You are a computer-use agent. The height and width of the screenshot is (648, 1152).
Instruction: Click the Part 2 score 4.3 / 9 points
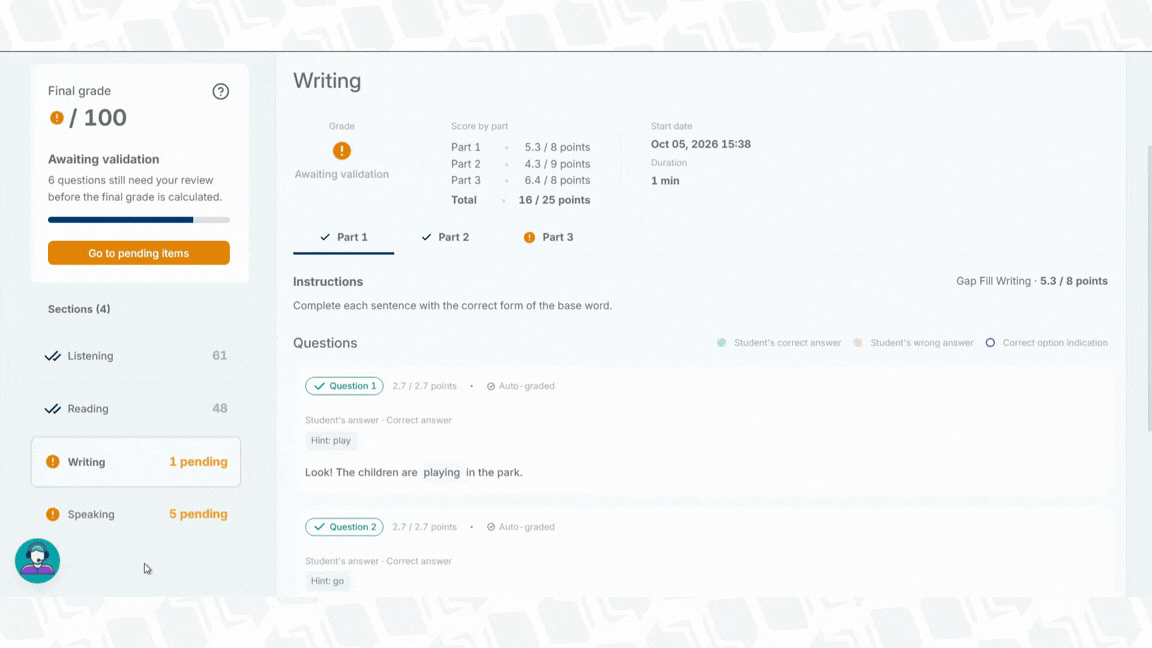(x=557, y=164)
